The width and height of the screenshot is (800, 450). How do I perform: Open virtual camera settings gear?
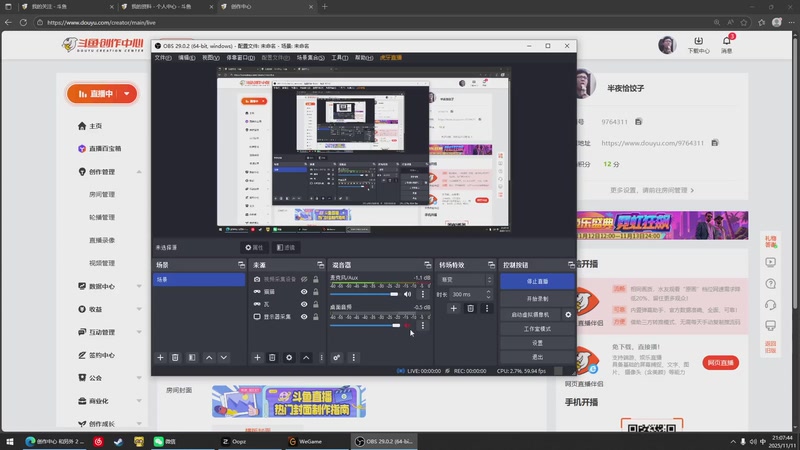(x=568, y=315)
